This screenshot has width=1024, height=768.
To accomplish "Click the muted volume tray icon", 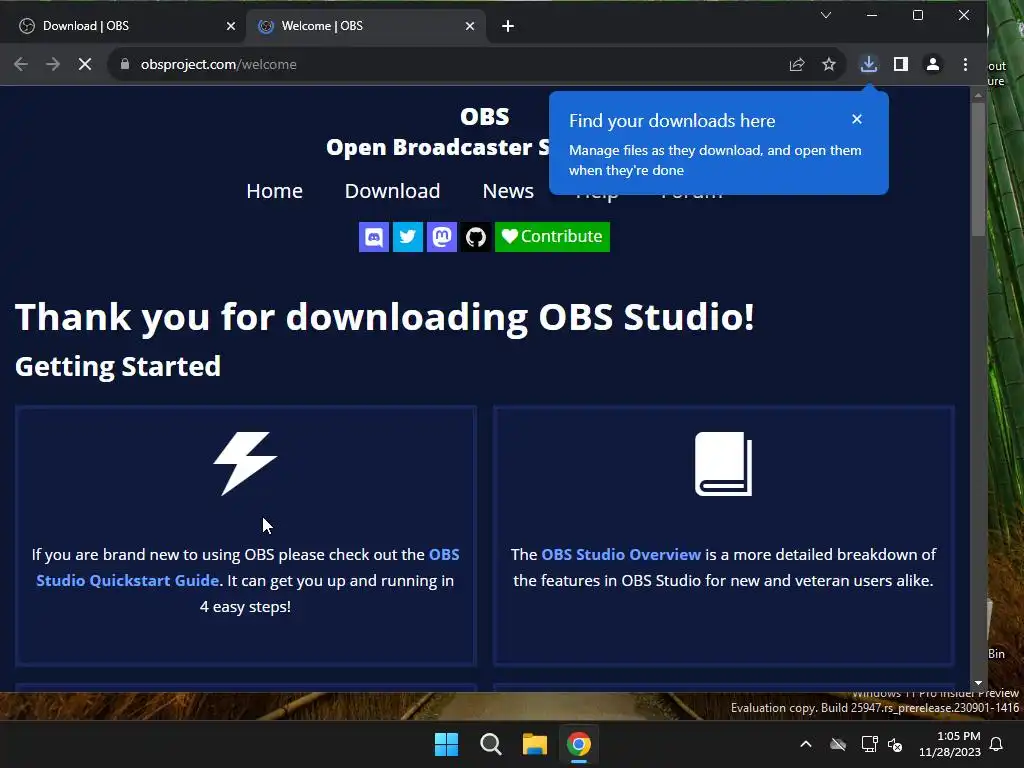I will (895, 744).
